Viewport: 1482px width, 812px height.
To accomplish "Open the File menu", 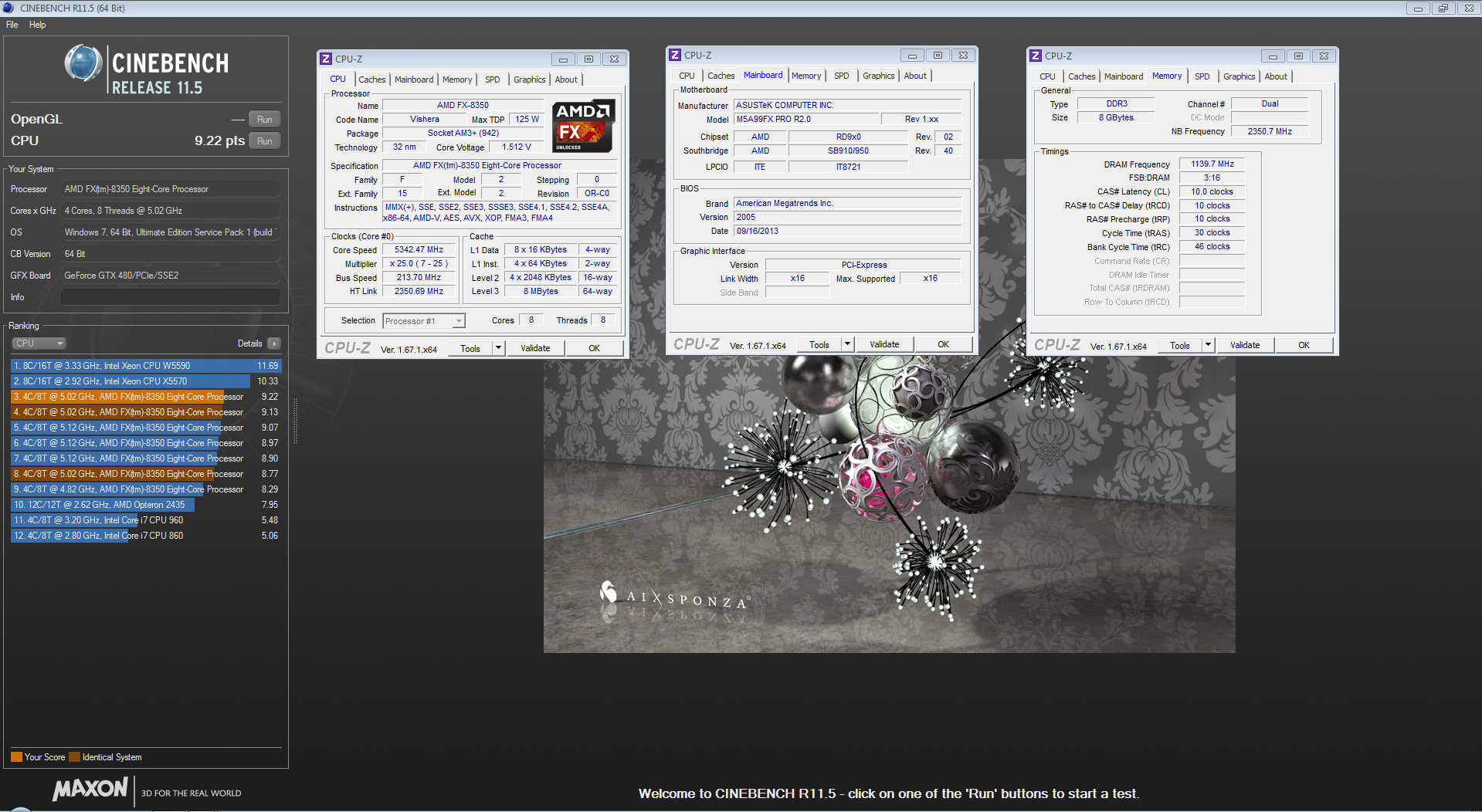I will coord(12,25).
